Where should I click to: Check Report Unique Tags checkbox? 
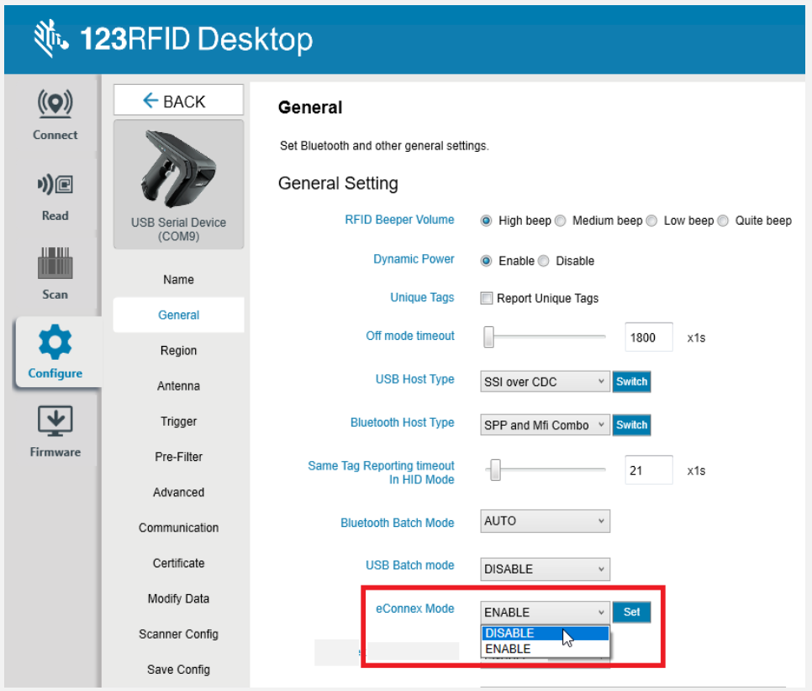point(486,298)
